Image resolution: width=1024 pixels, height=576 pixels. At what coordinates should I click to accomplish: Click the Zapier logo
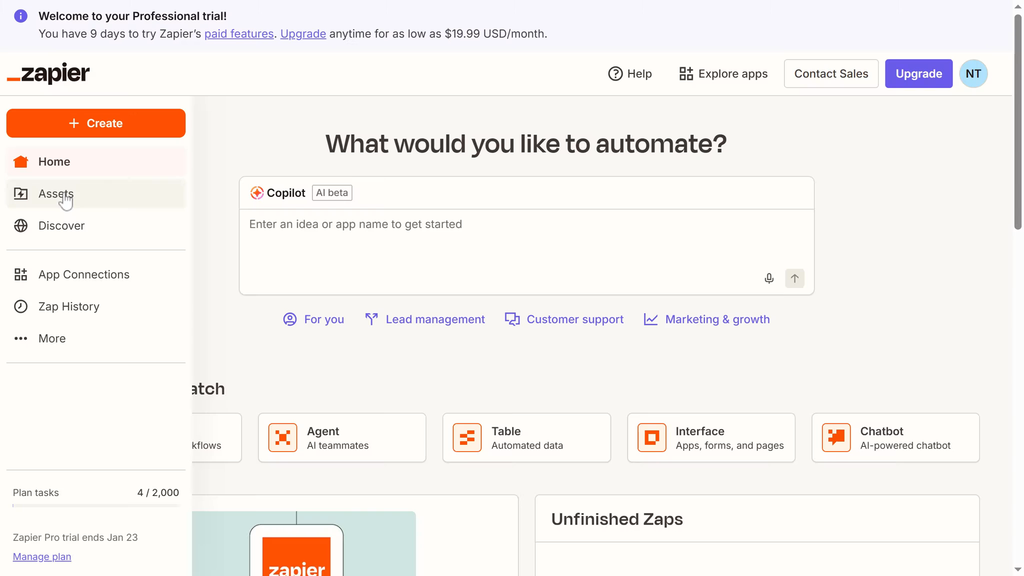point(48,74)
